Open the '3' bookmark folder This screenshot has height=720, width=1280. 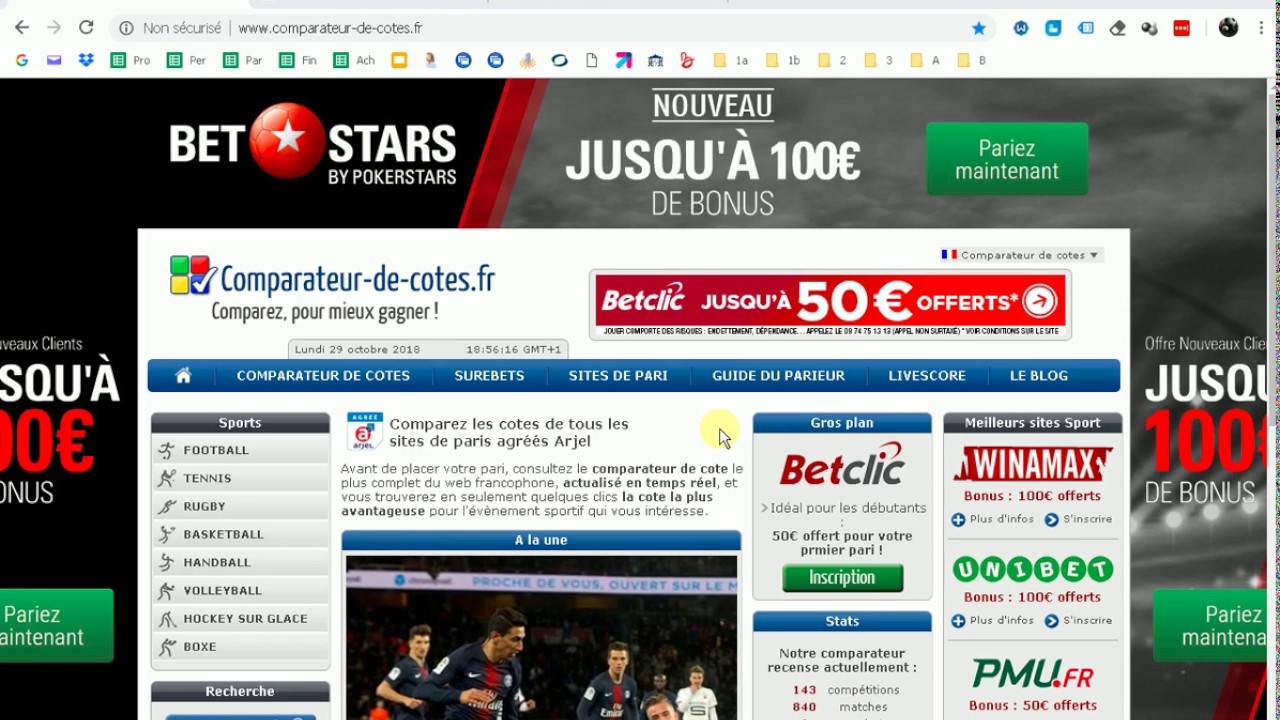click(878, 60)
